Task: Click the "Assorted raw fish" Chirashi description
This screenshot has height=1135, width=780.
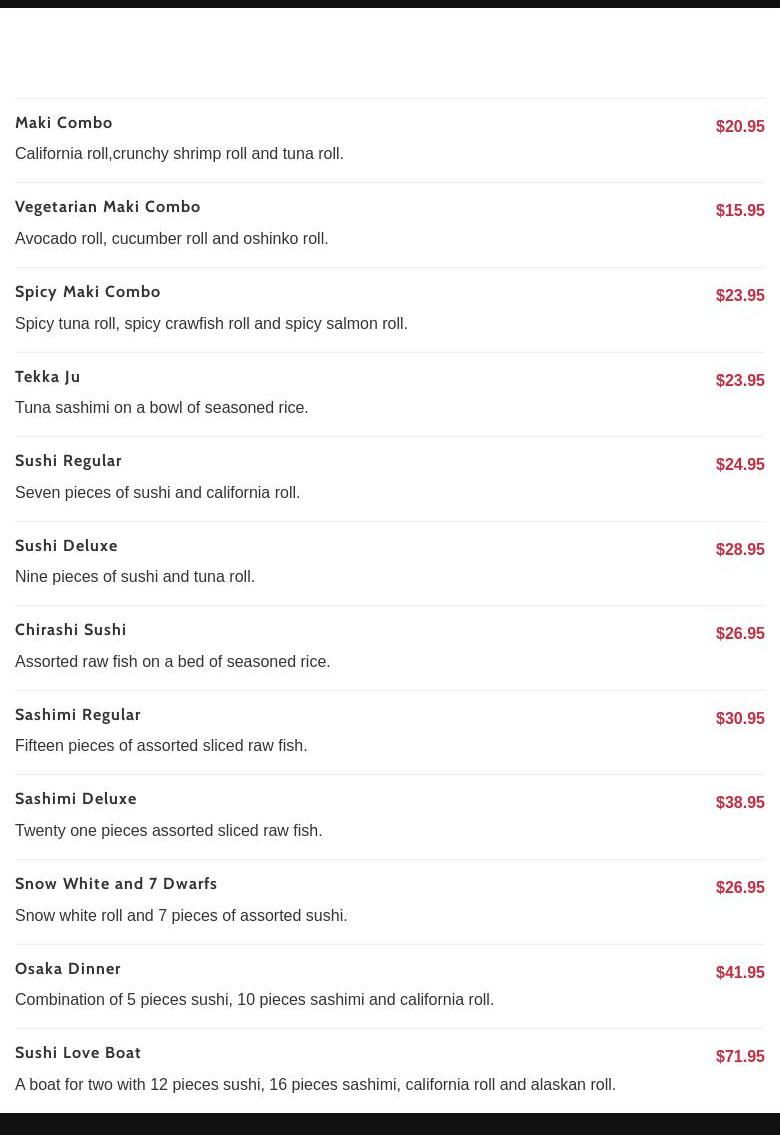Action: 173,662
